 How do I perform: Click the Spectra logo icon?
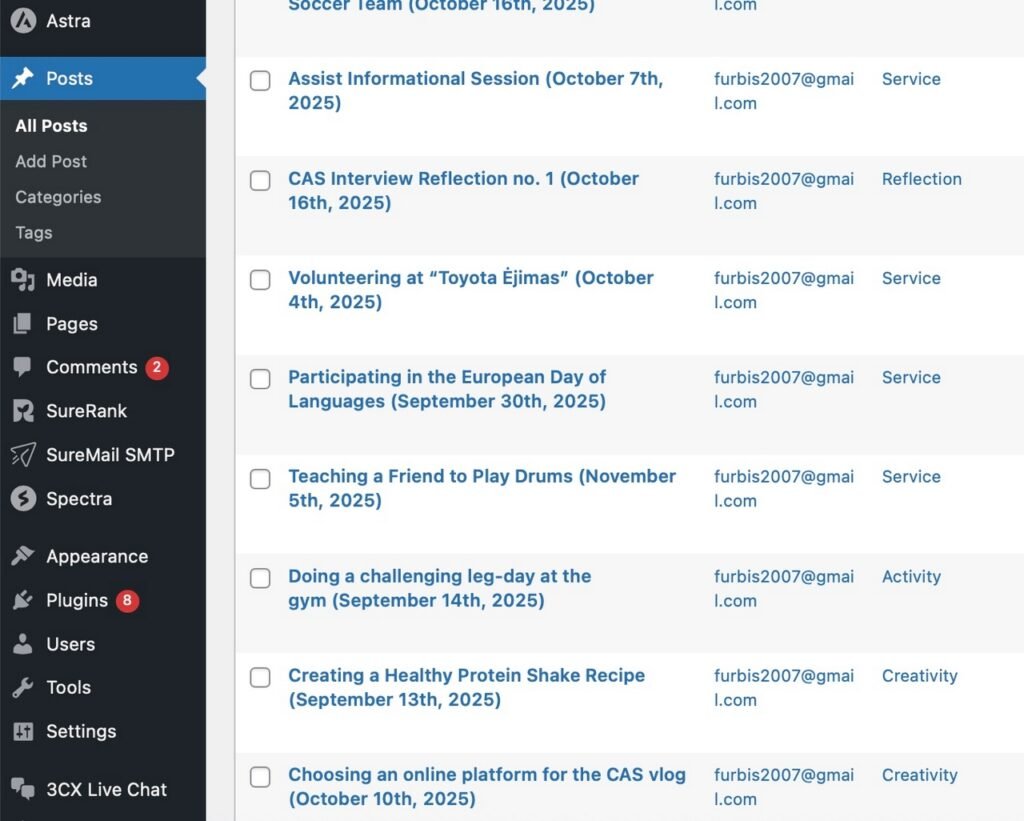(x=22, y=499)
